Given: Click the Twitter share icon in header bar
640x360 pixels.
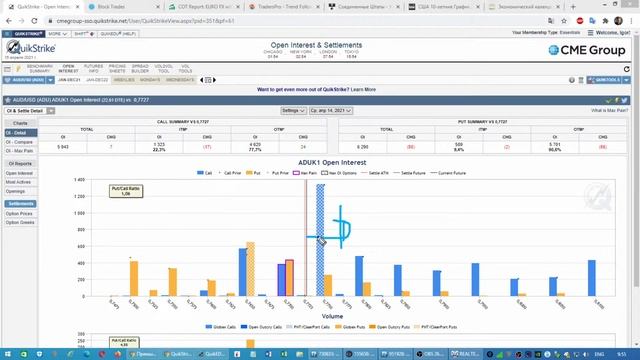Looking at the screenshot, I should coord(624,100).
